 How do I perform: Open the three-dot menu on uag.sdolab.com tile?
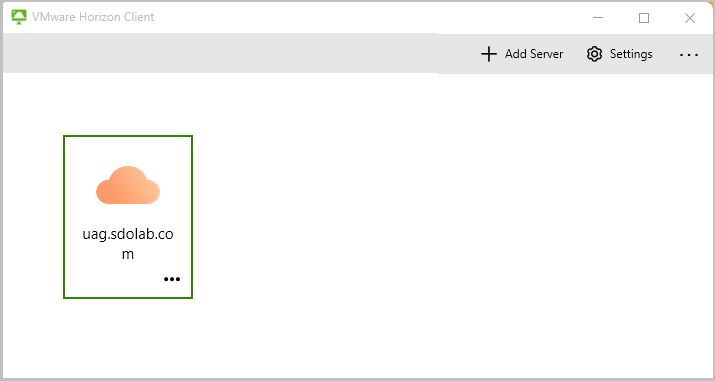(172, 279)
